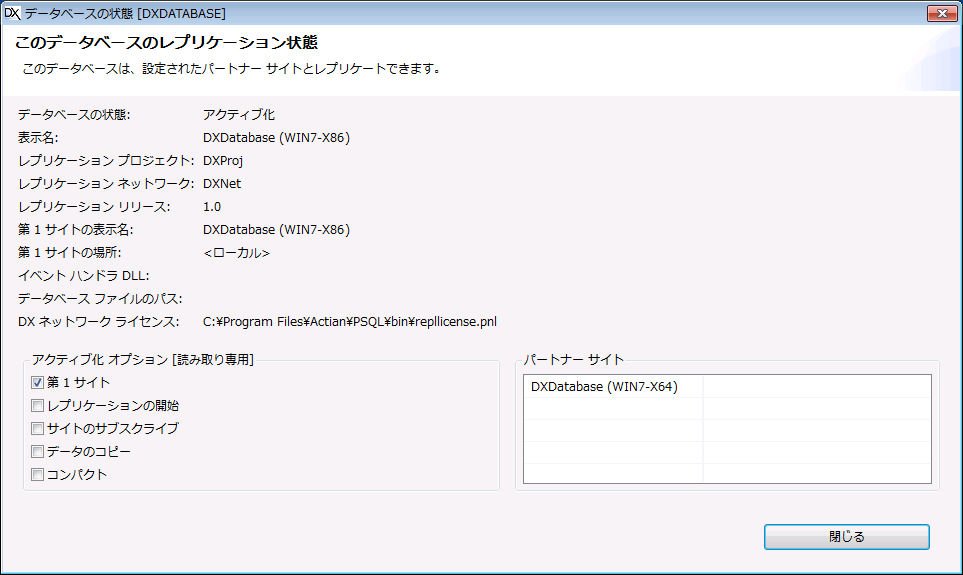Click the DX ネットワーク ライセンス file path value
Viewport: 963px width, 575px height.
[349, 321]
